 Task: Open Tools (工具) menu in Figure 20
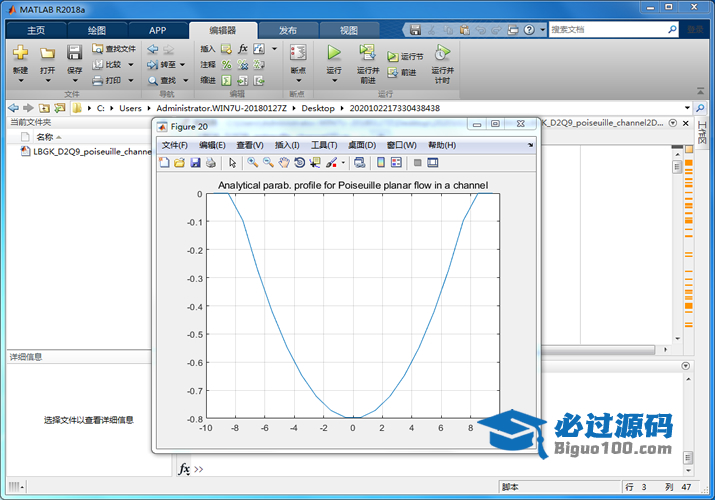click(x=324, y=145)
